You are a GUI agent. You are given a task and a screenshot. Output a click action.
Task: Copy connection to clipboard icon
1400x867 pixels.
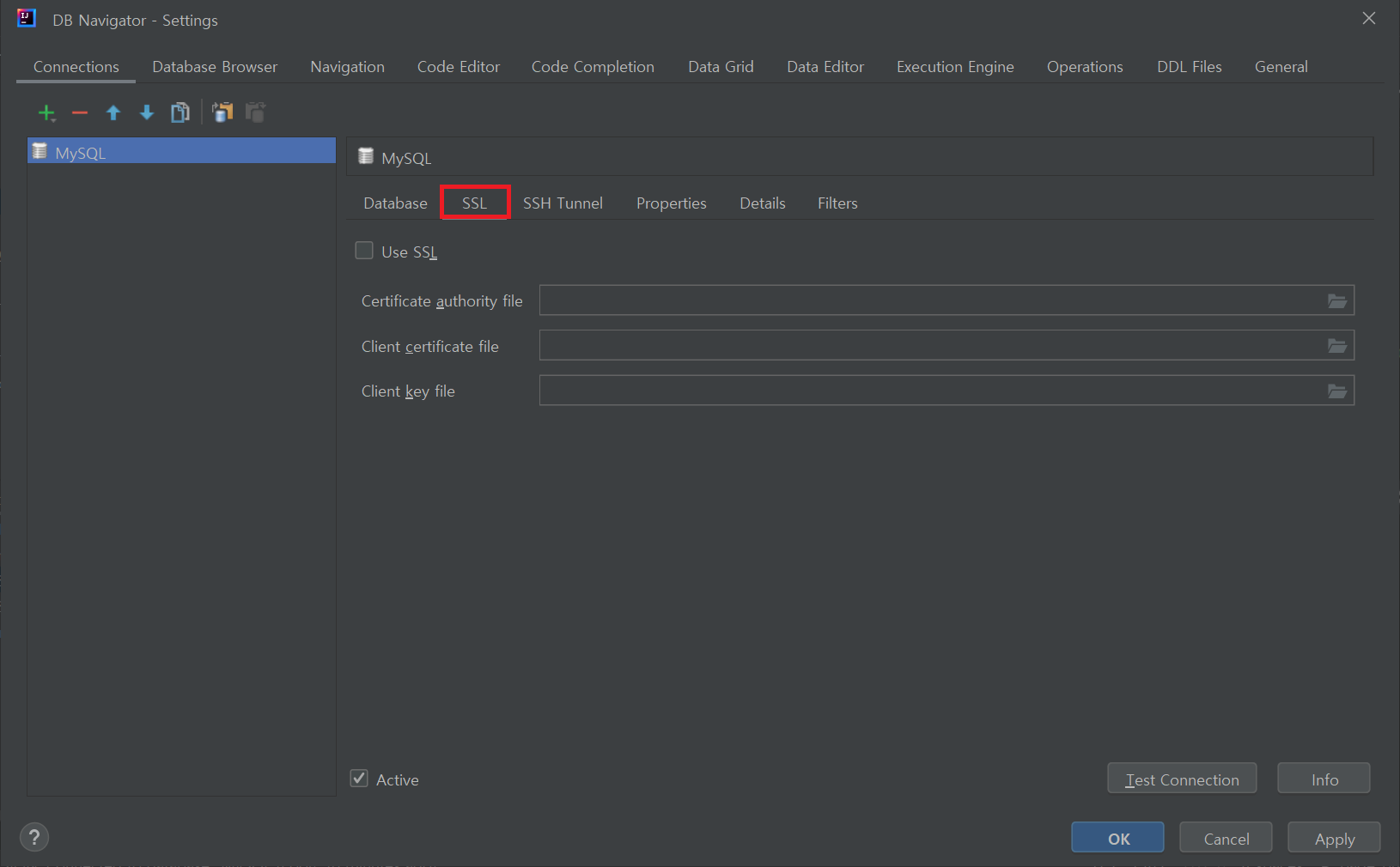[x=222, y=112]
